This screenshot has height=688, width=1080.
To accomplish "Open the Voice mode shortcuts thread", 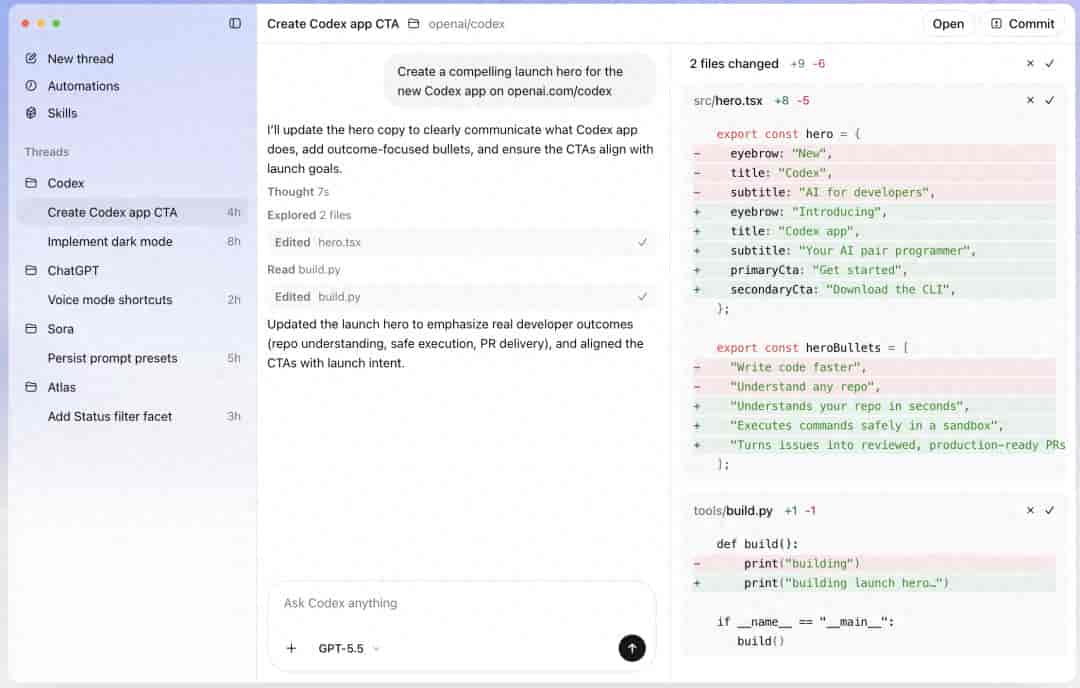I will (x=132, y=300).
